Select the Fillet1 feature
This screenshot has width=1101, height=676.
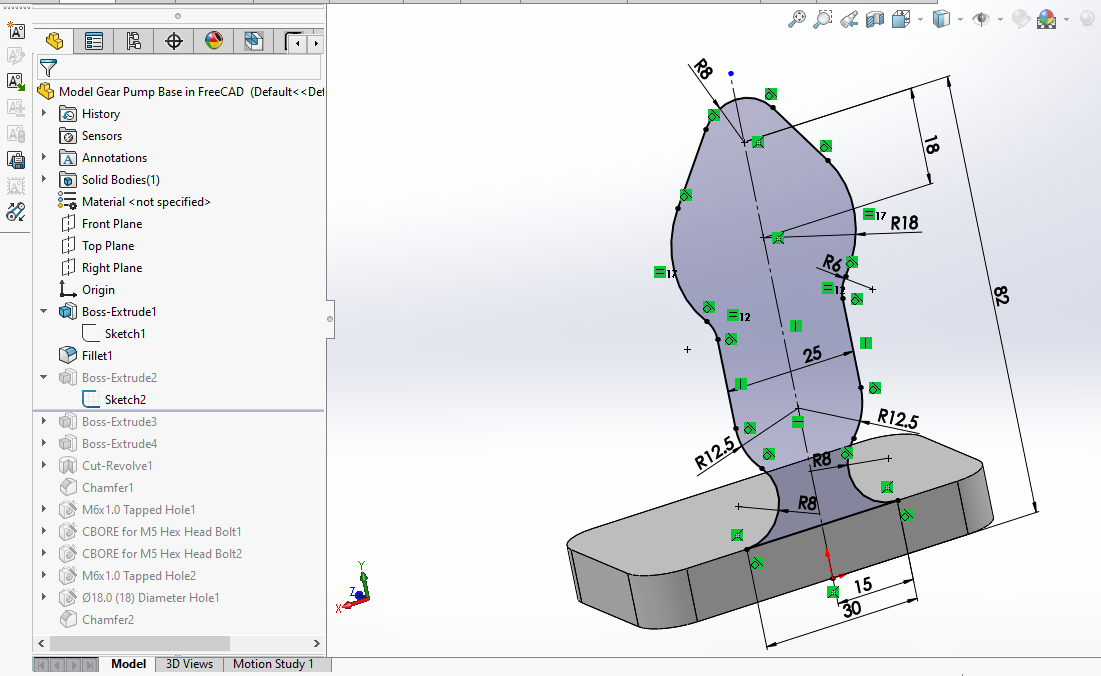[x=97, y=356]
